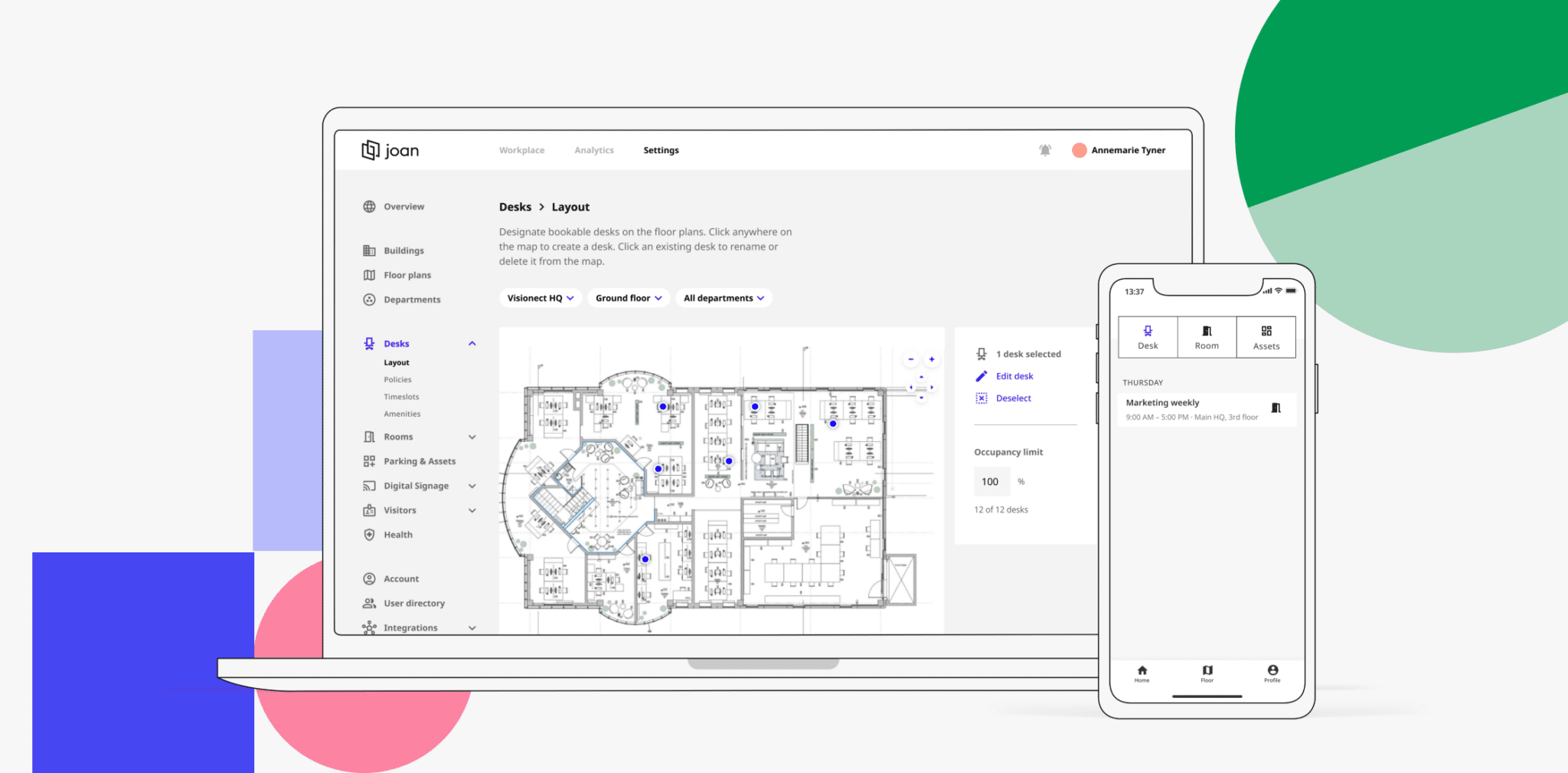Click the Deselect link
Viewport: 1568px width, 773px height.
[1013, 398]
